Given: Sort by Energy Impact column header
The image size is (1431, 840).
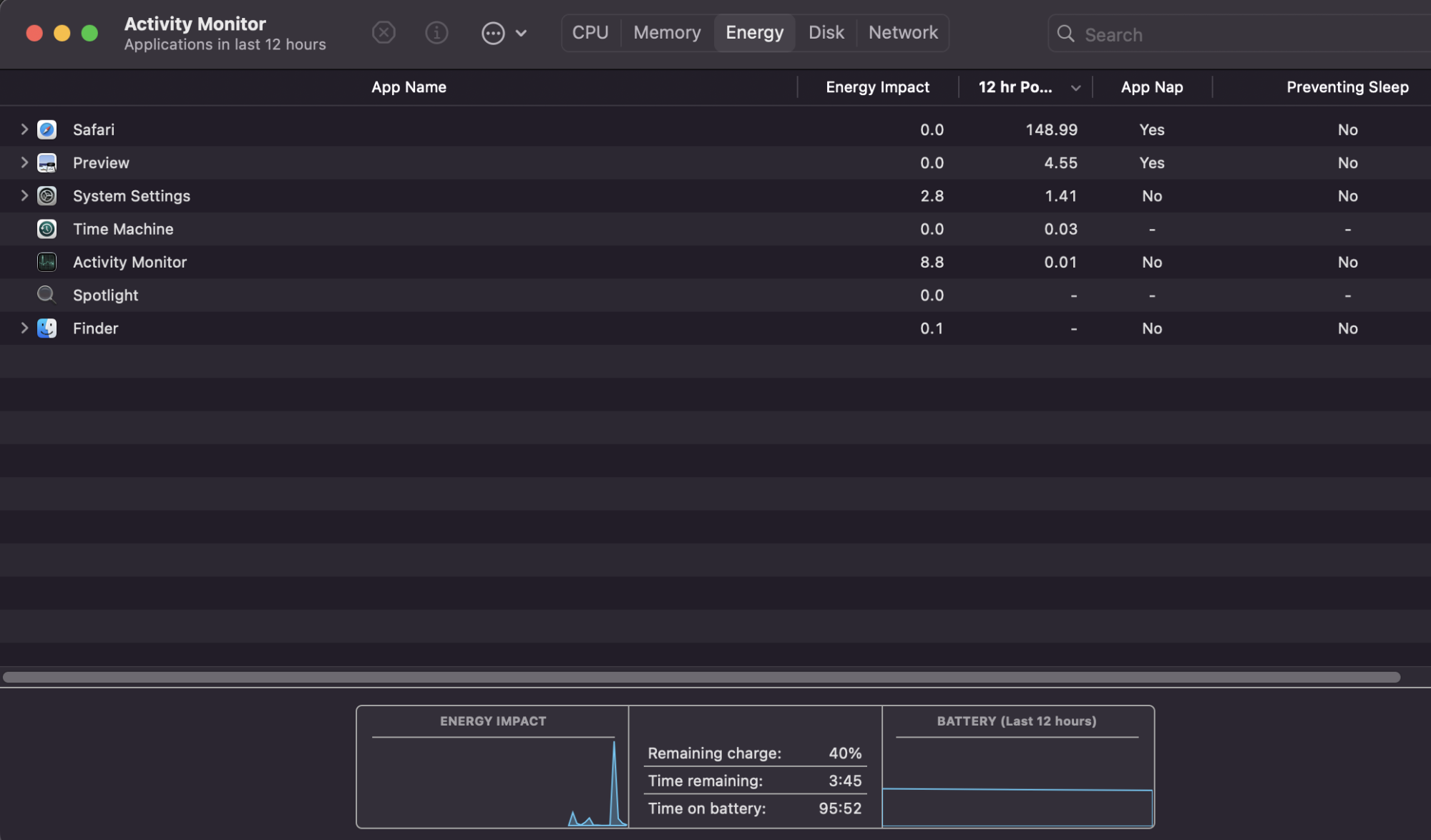Looking at the screenshot, I should click(x=877, y=87).
